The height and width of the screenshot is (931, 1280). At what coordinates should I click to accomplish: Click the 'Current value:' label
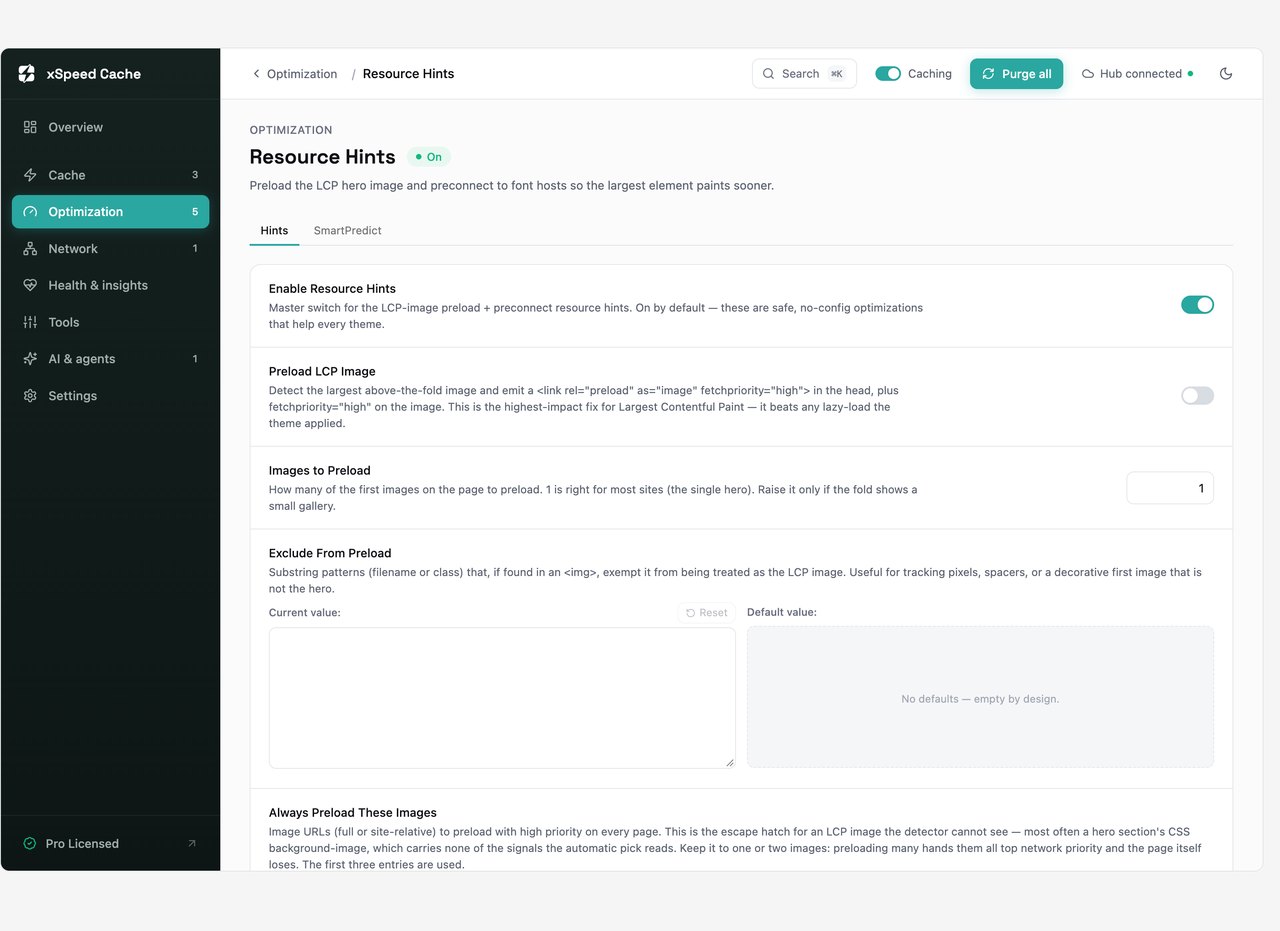(x=305, y=613)
